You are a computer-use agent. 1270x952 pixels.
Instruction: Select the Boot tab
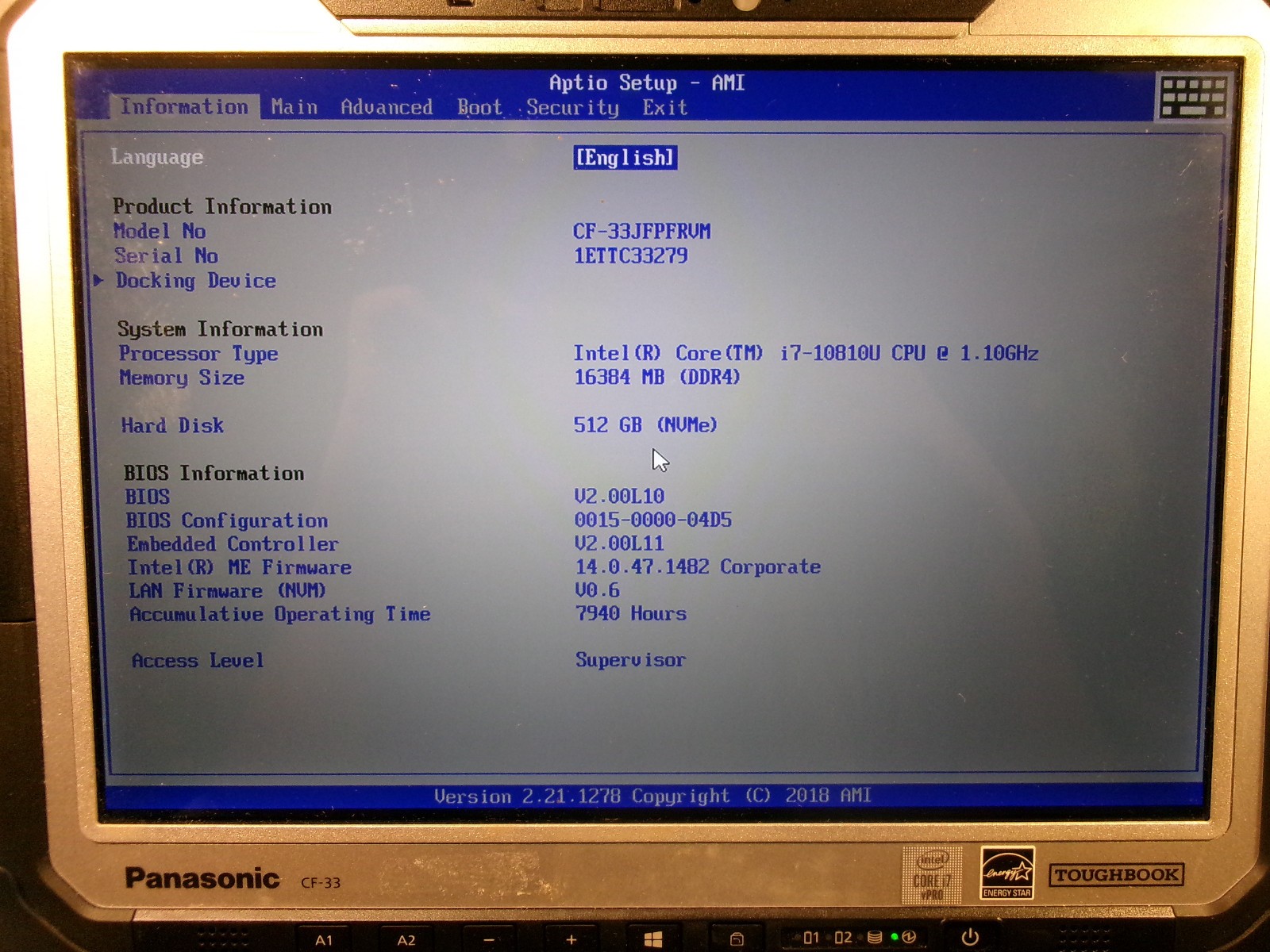click(479, 107)
